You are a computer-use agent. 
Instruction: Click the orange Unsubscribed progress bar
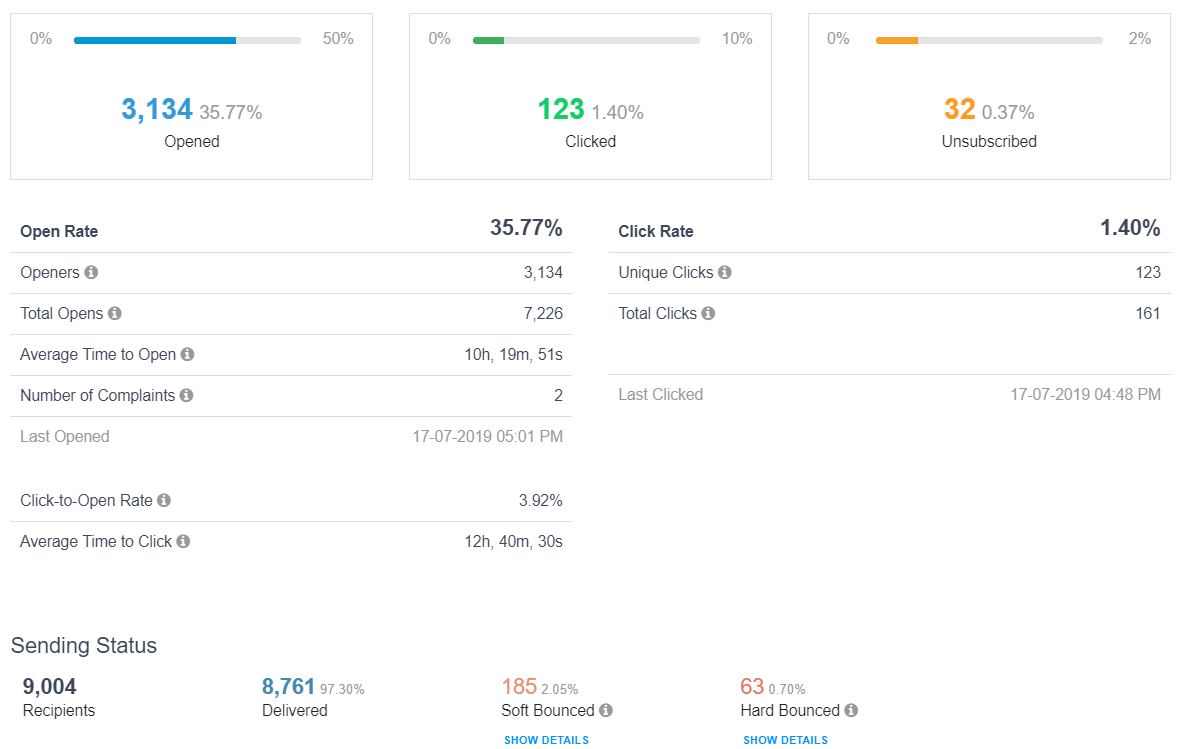point(989,41)
